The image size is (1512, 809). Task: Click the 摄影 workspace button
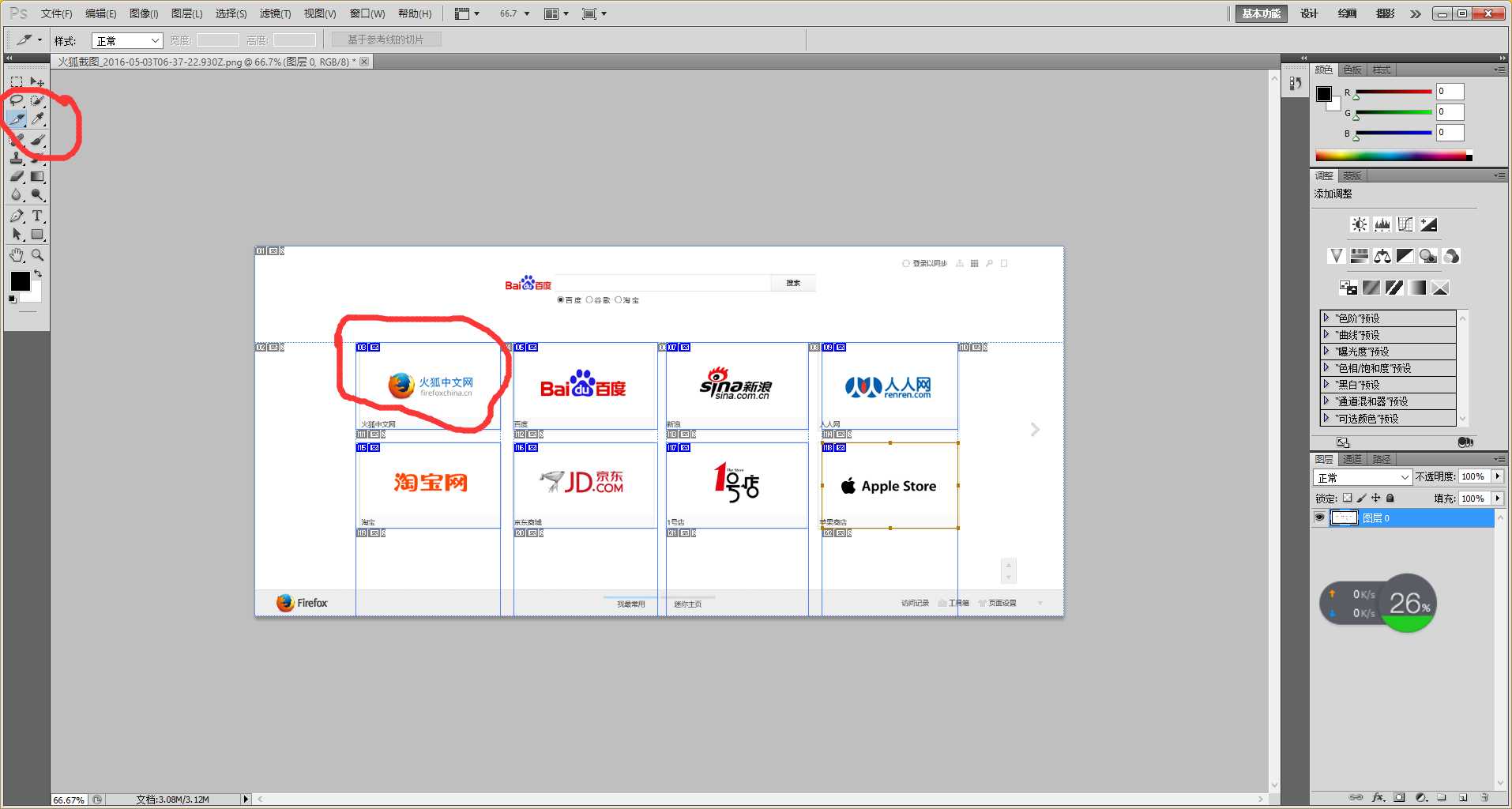[1386, 13]
